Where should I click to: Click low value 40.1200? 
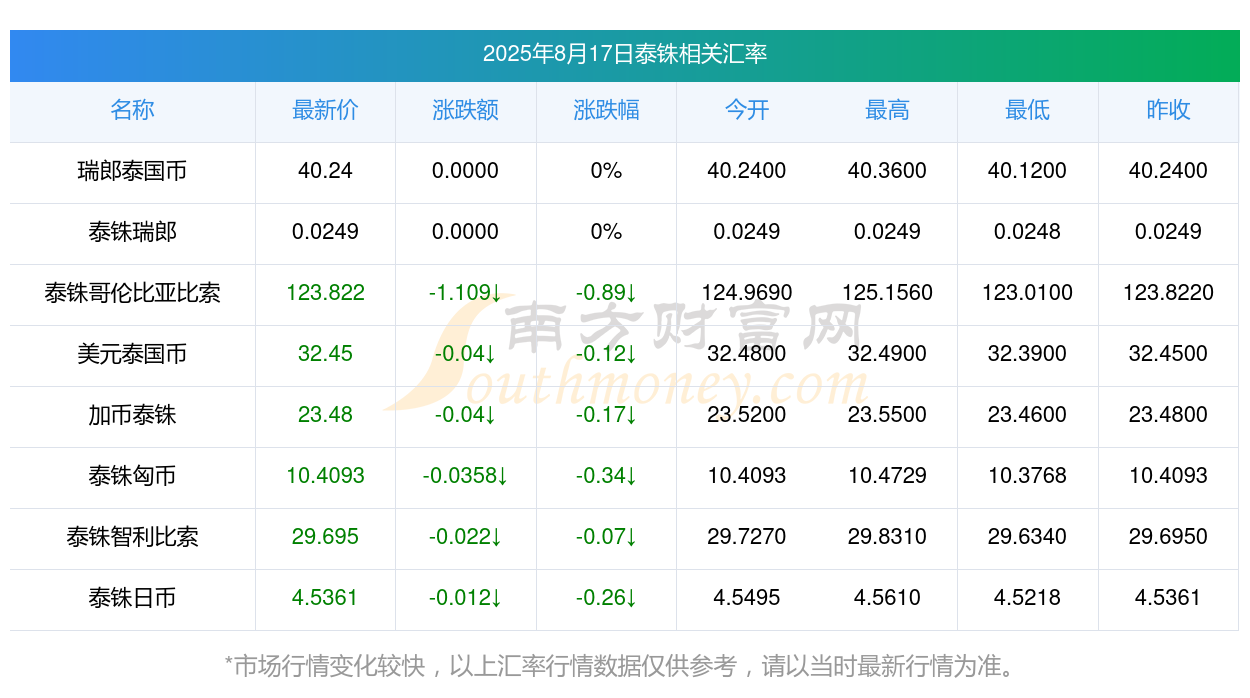tap(1027, 171)
